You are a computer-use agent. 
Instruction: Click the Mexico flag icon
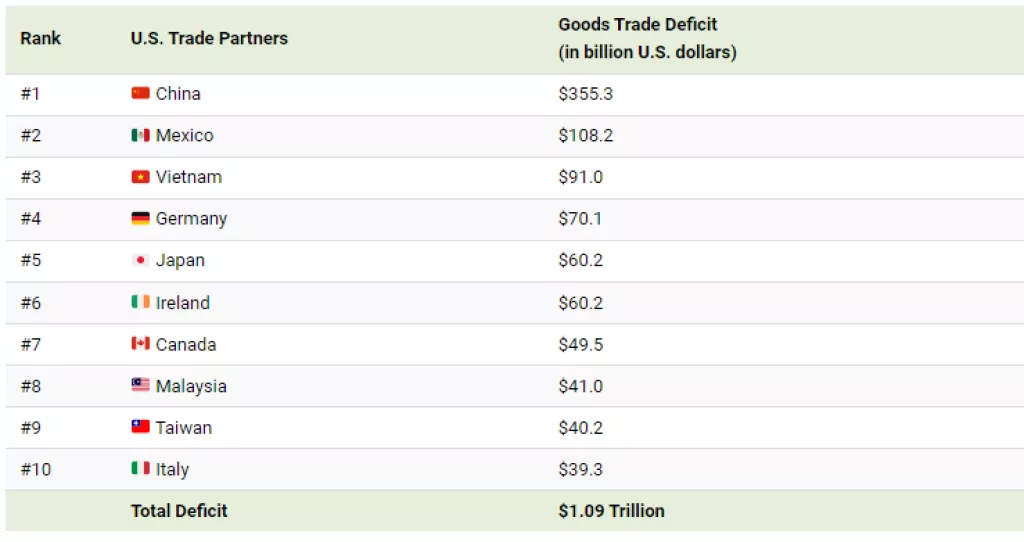(x=140, y=135)
